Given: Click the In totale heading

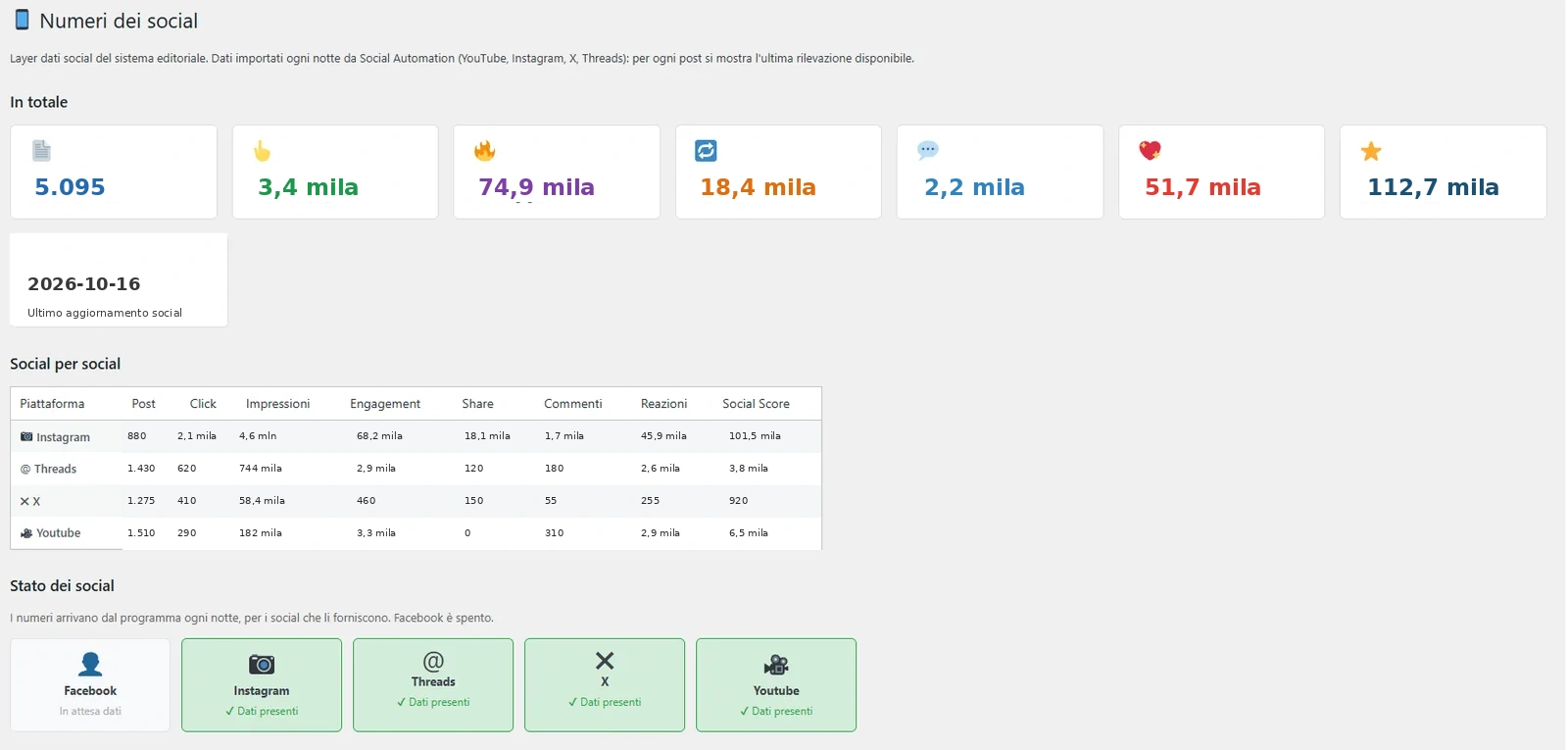Looking at the screenshot, I should pyautogui.click(x=39, y=102).
